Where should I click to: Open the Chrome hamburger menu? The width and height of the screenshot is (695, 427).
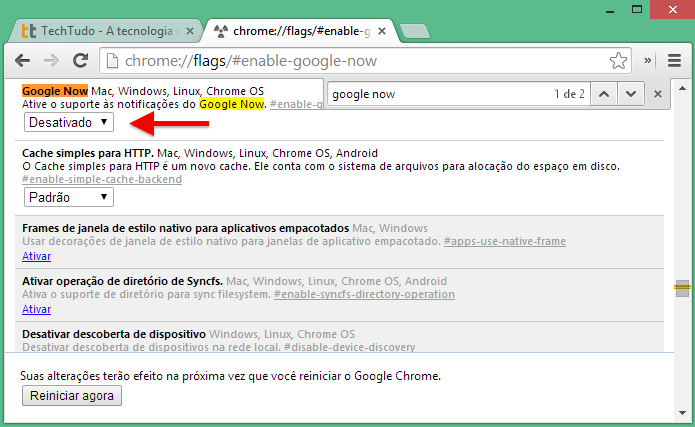(674, 60)
